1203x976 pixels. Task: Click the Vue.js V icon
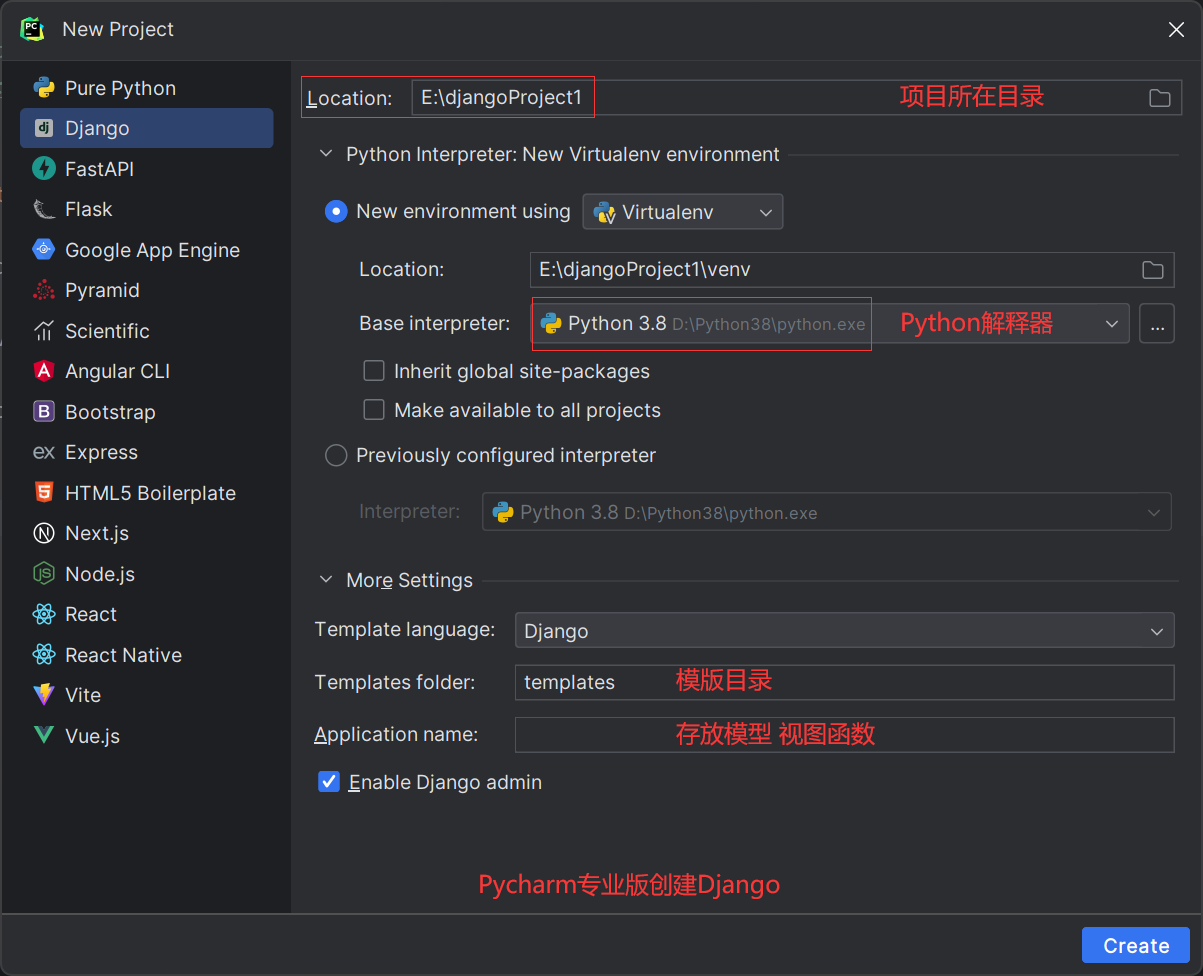(x=44, y=736)
